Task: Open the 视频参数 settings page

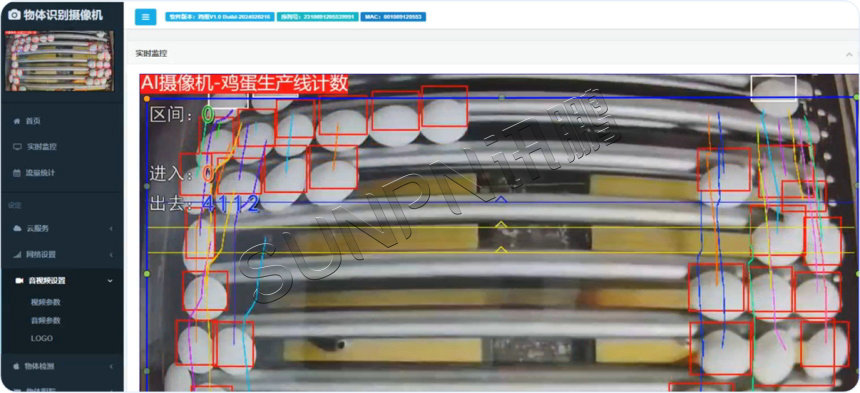Action: (46, 302)
